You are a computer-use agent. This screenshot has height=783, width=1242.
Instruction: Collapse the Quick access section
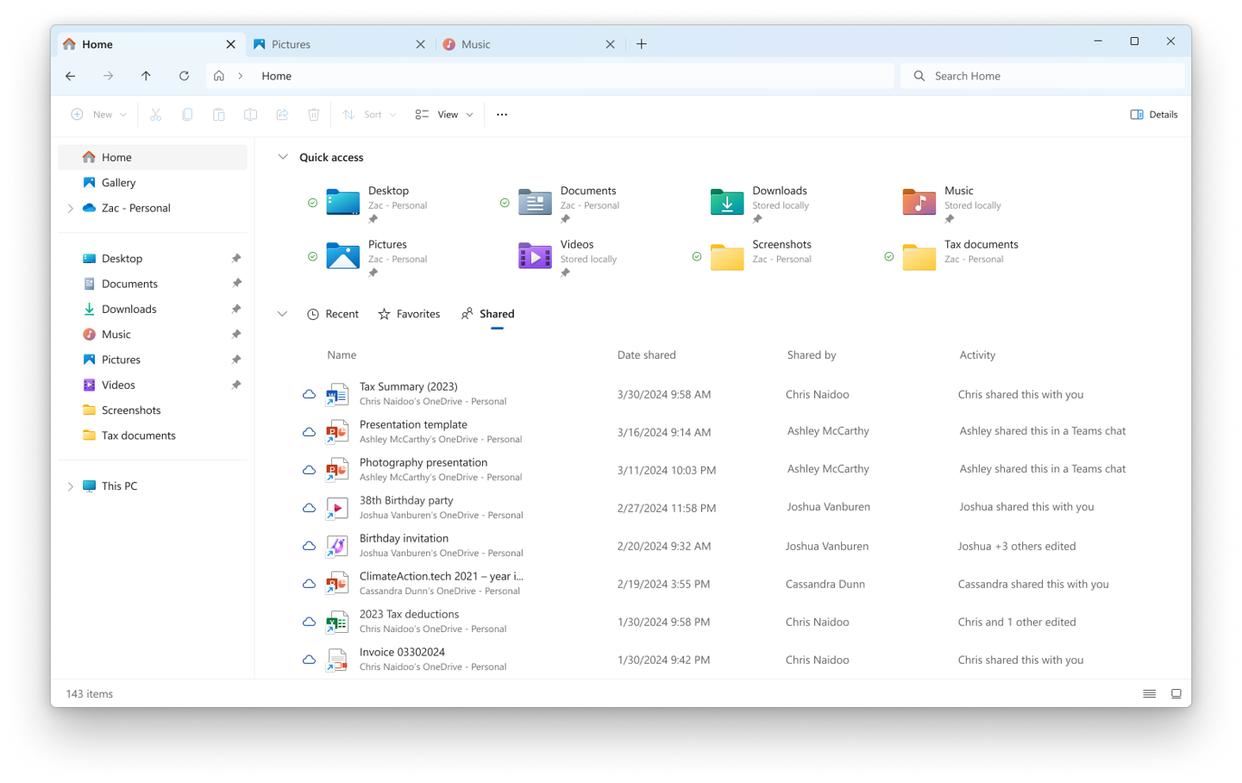(x=282, y=157)
